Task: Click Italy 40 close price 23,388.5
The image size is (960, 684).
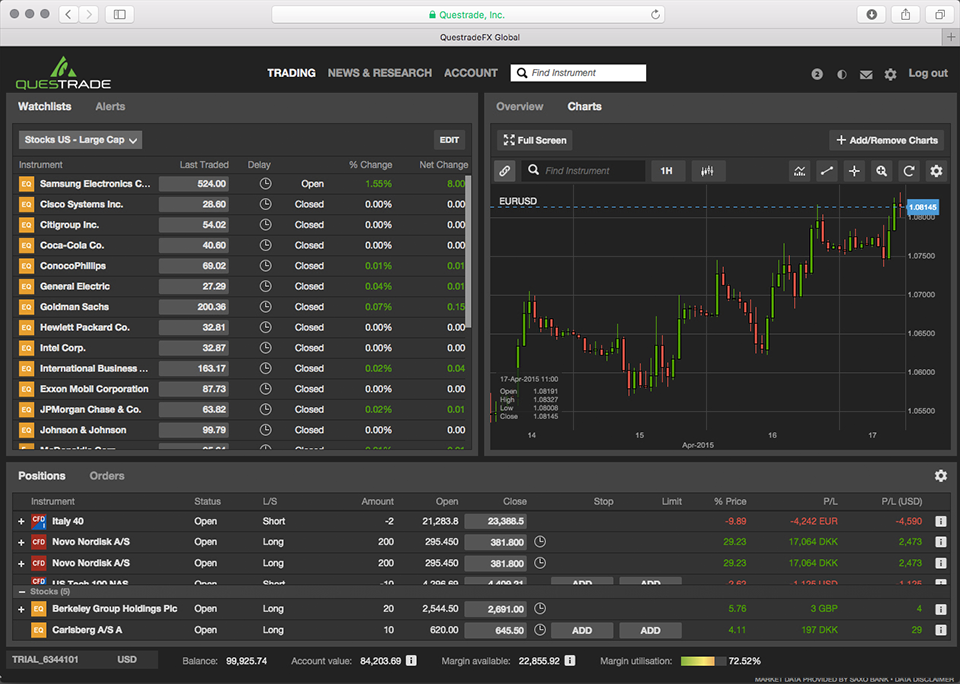Action: [x=495, y=522]
